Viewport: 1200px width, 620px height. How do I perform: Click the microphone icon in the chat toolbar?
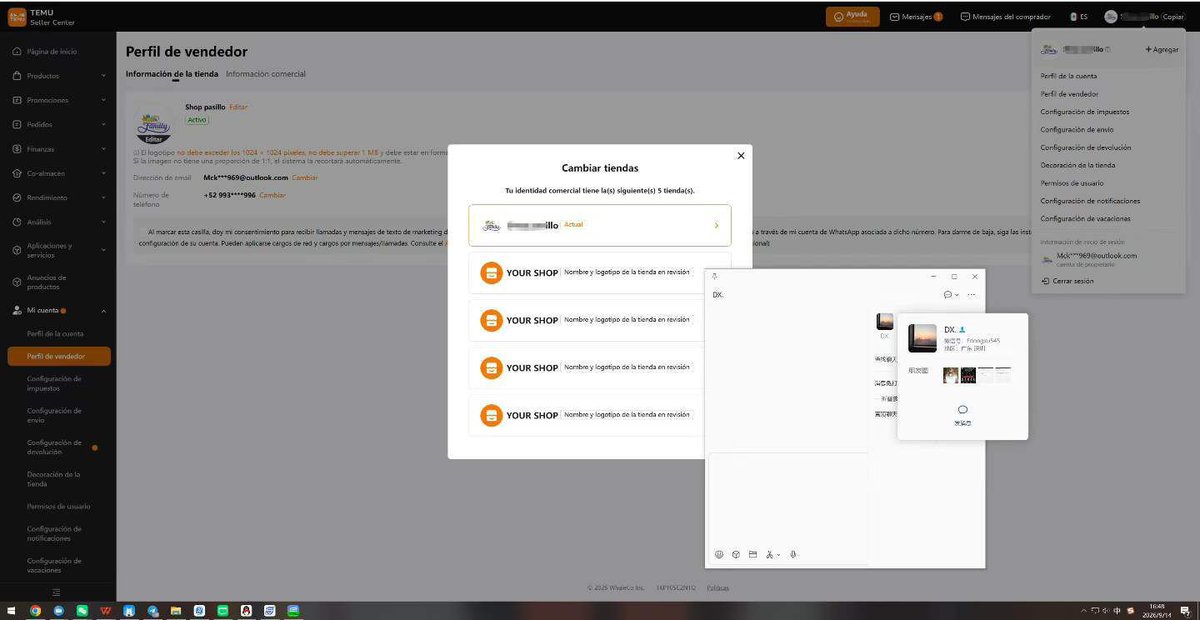click(793, 554)
